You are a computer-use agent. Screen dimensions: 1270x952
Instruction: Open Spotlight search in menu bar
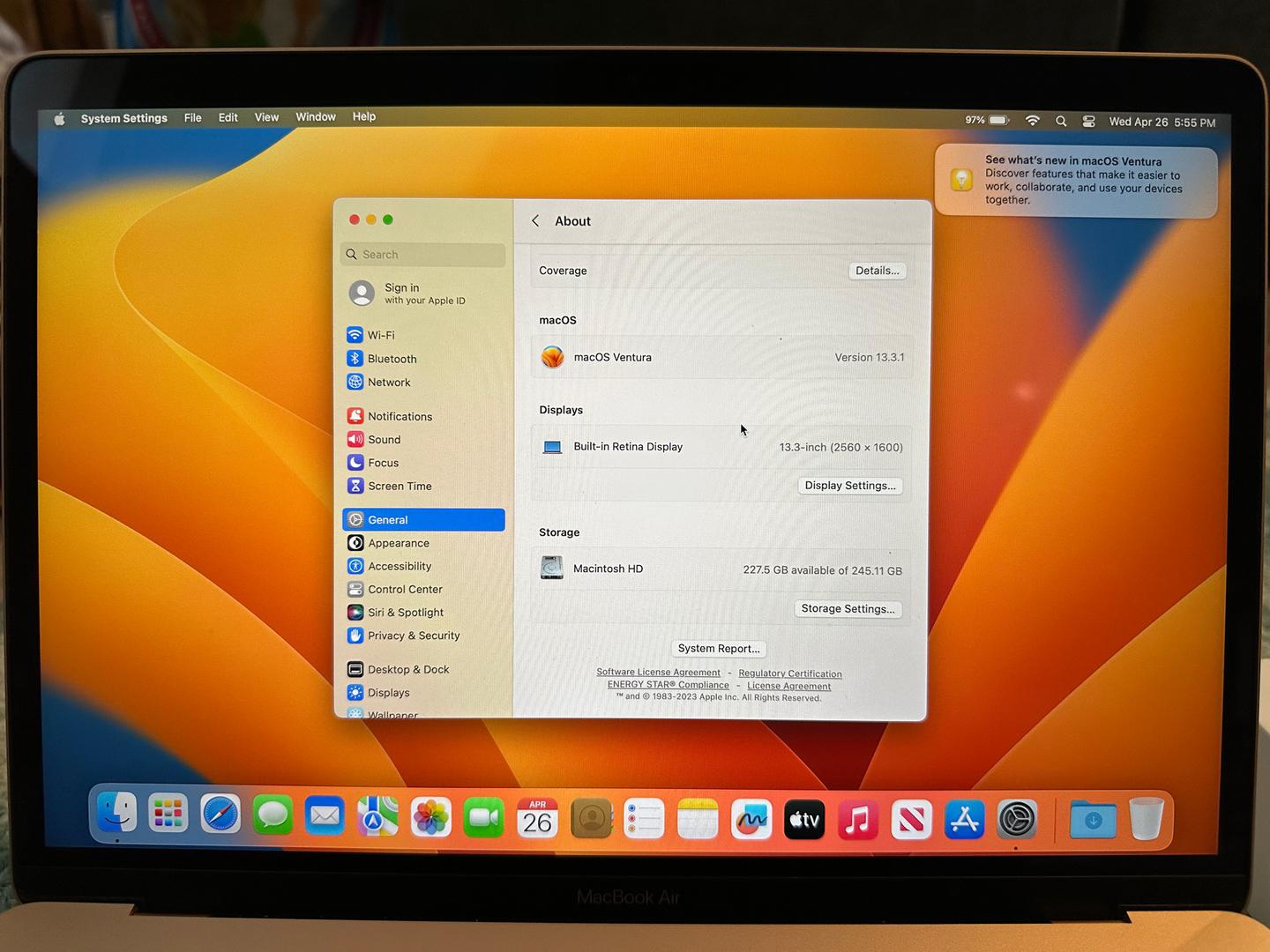coord(1061,122)
